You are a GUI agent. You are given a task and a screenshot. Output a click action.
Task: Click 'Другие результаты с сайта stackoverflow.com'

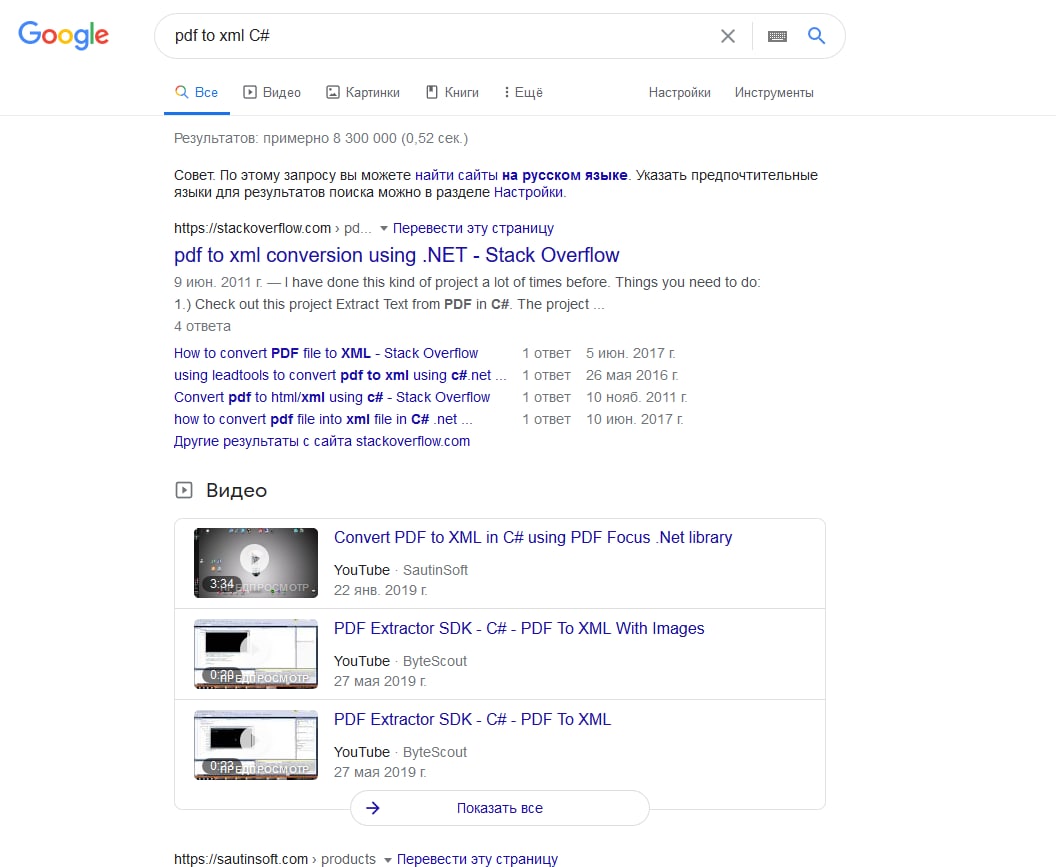click(x=322, y=441)
